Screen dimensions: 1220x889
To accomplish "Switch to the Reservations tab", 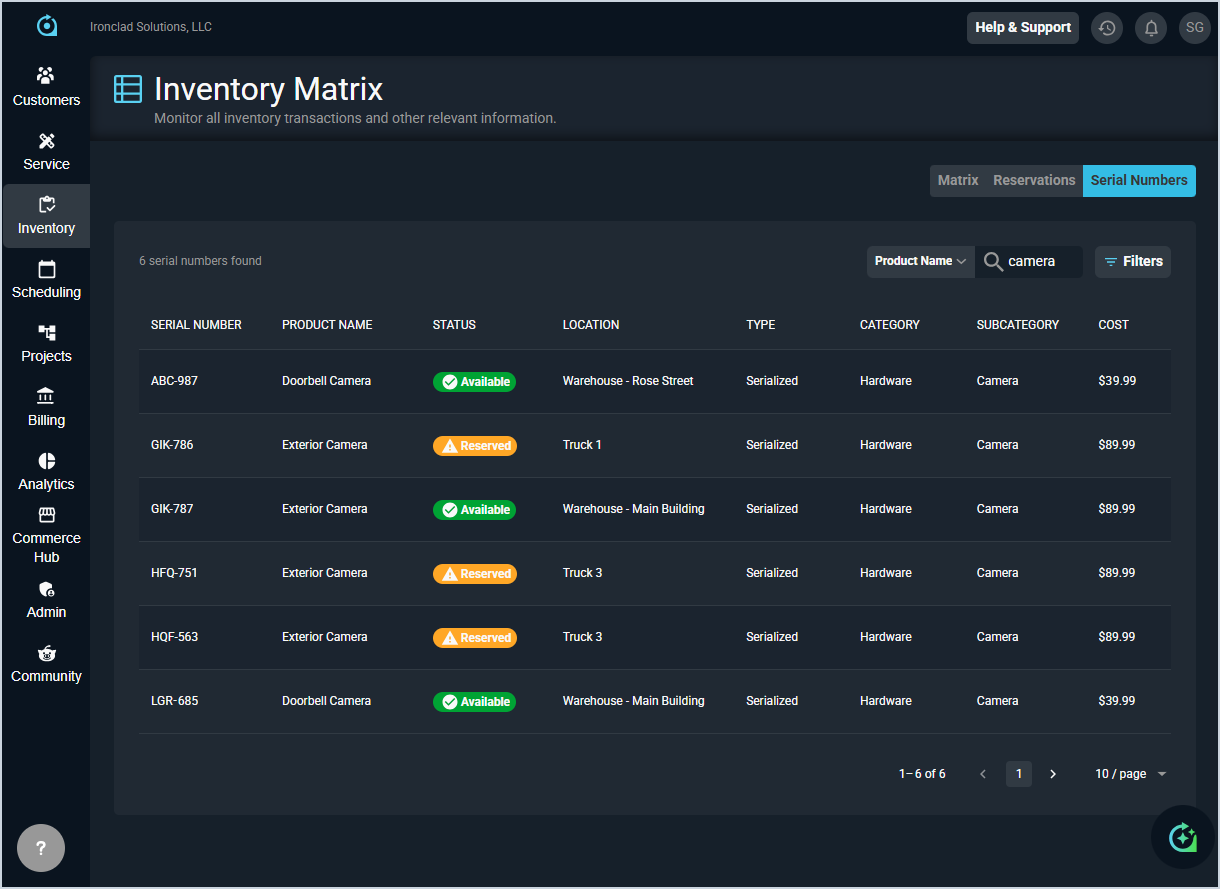I will tap(1034, 181).
